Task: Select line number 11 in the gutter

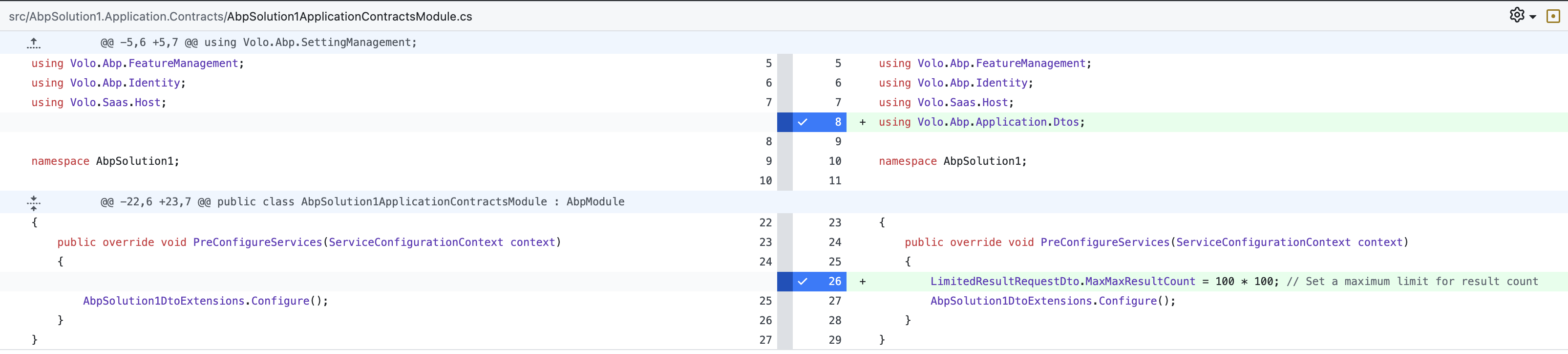Action: click(x=834, y=181)
